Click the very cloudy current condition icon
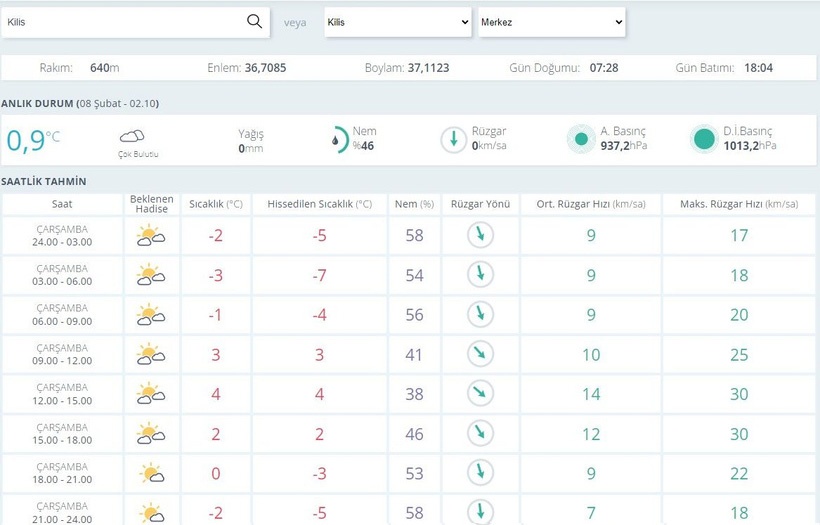The width and height of the screenshot is (820, 525). tap(132, 136)
